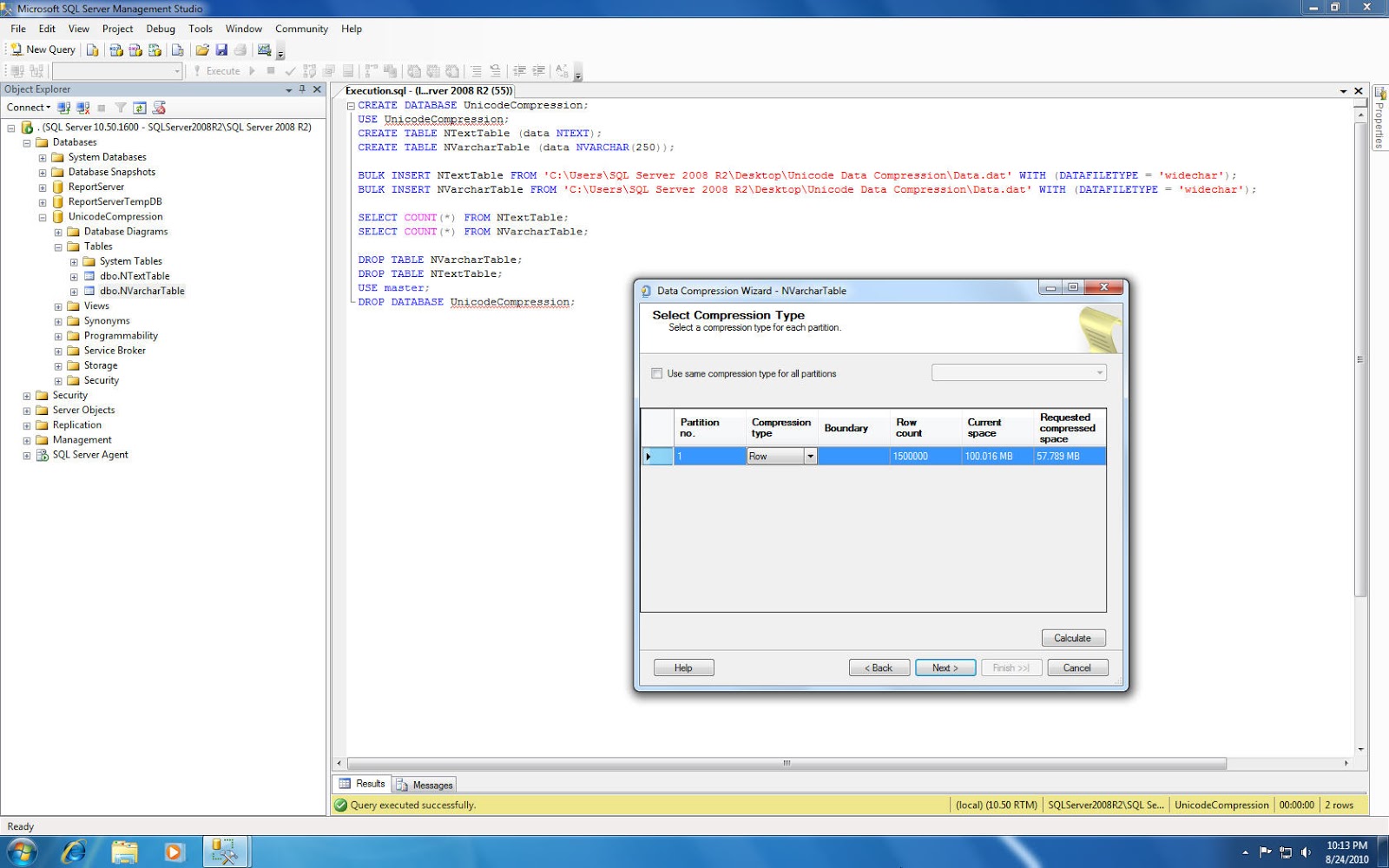
Task: Expand the SQL Server Agent node
Action: pos(27,456)
